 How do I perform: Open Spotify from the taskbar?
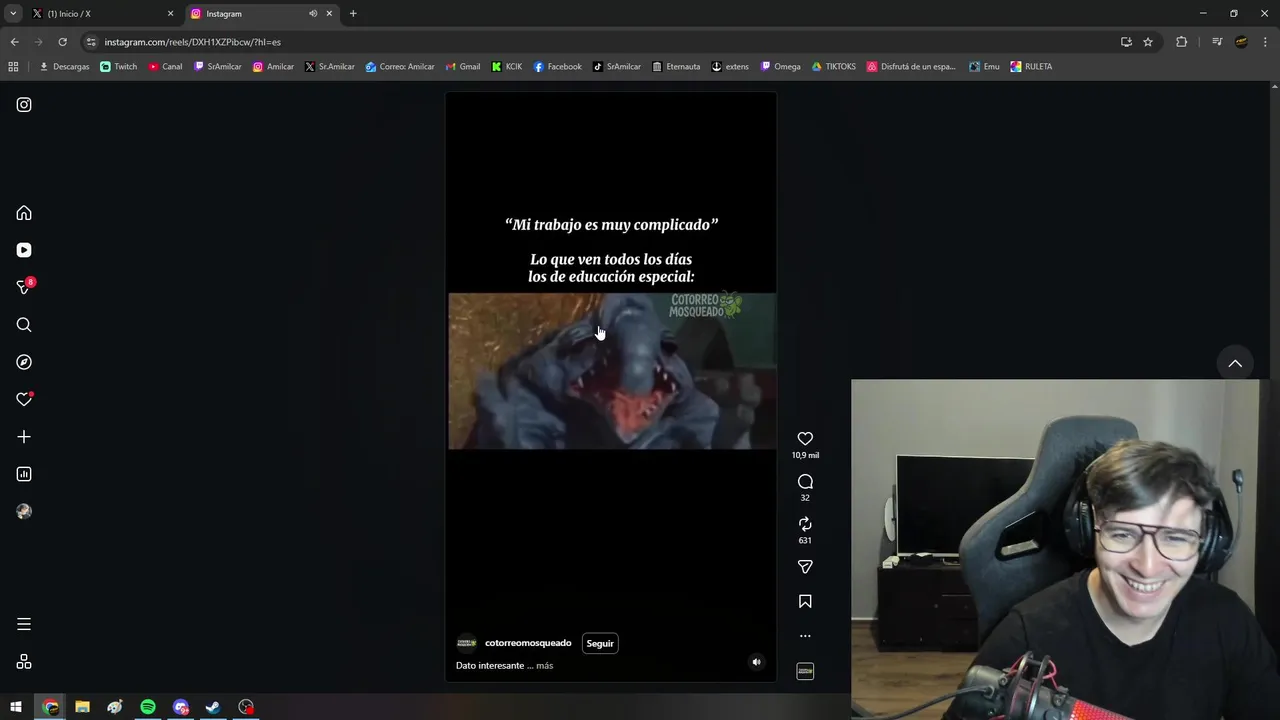[x=148, y=707]
